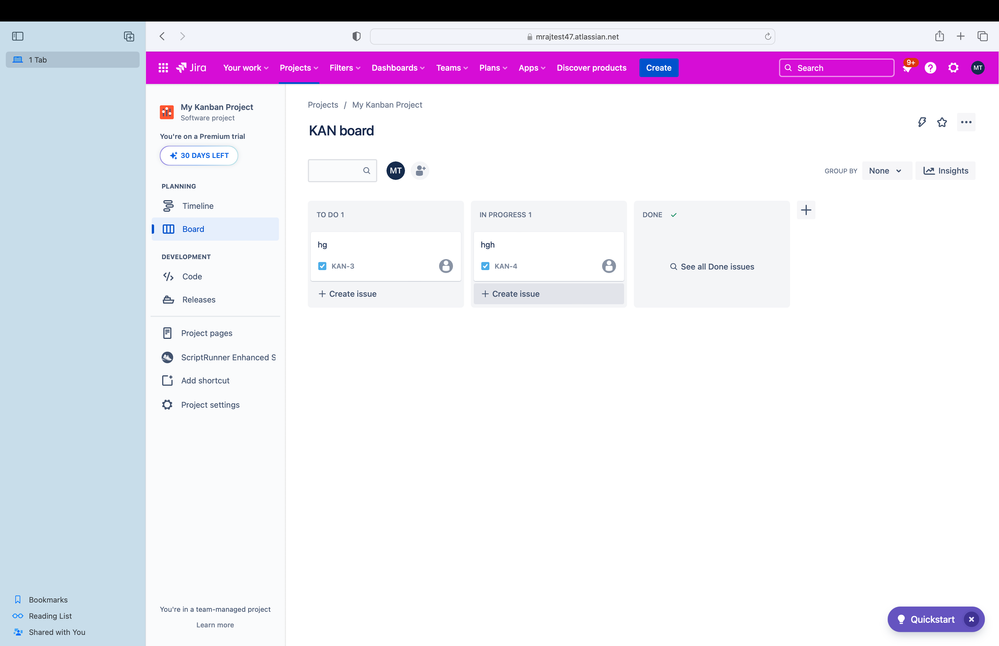Close the Quickstart panel button
This screenshot has width=999, height=646.
[x=971, y=619]
